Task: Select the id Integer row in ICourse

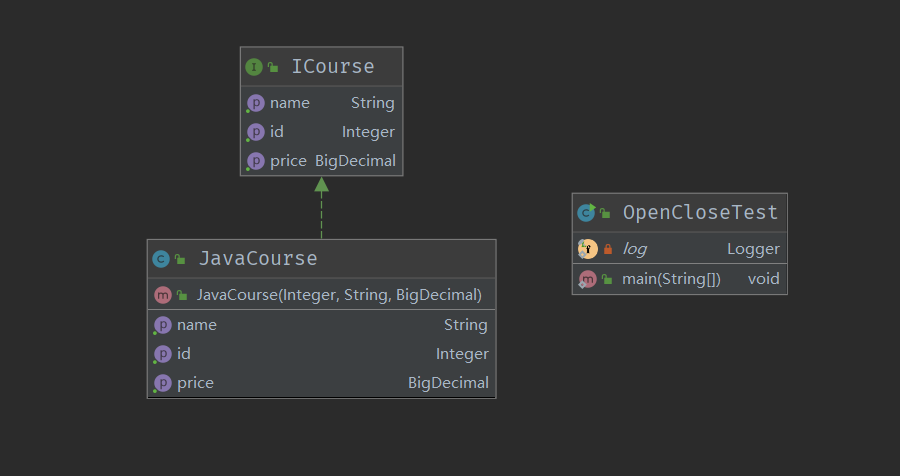Action: coord(321,132)
